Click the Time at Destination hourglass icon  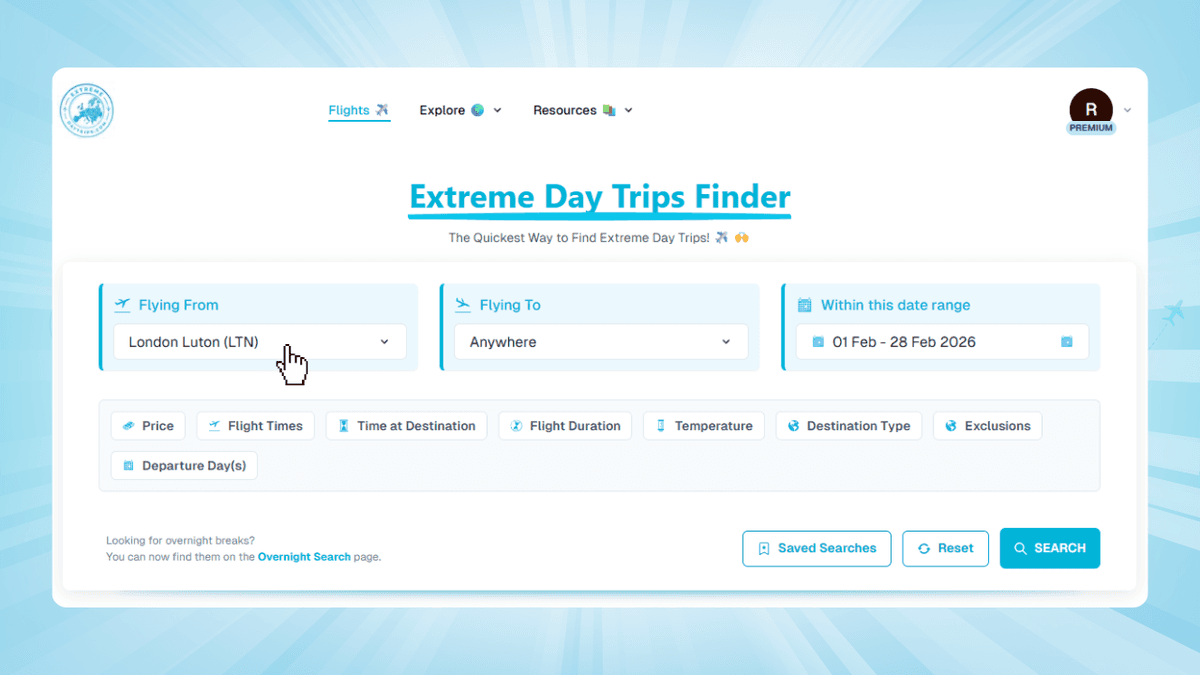(x=343, y=425)
